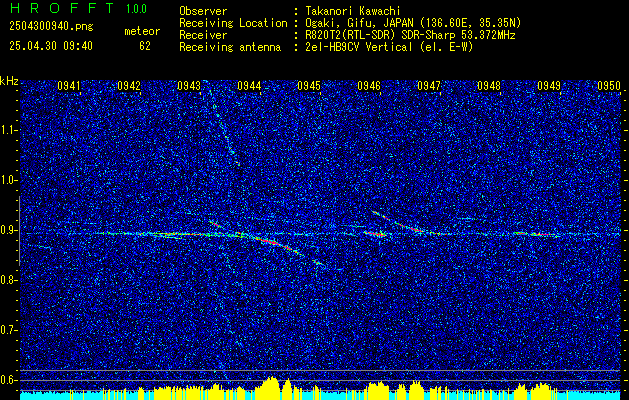Click the Receiver field label
629x400 pixels.
[203, 35]
